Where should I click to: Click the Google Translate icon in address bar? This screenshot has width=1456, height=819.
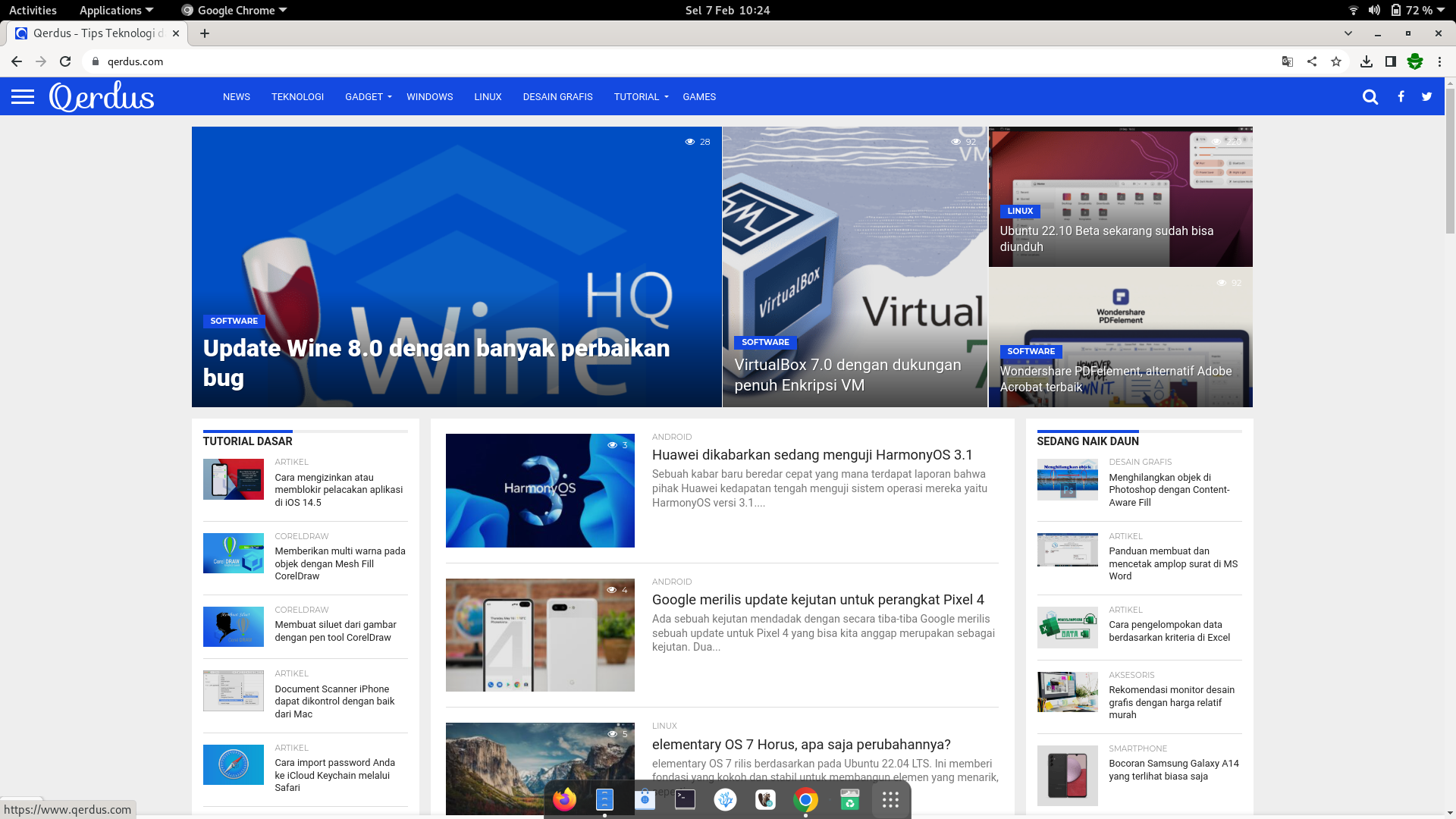[1287, 61]
